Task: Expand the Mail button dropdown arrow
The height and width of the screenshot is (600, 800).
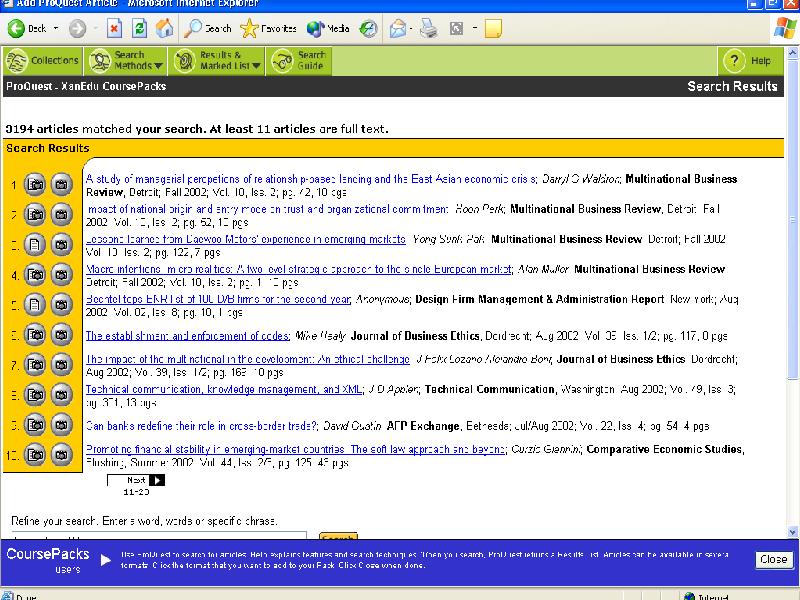Action: point(411,29)
